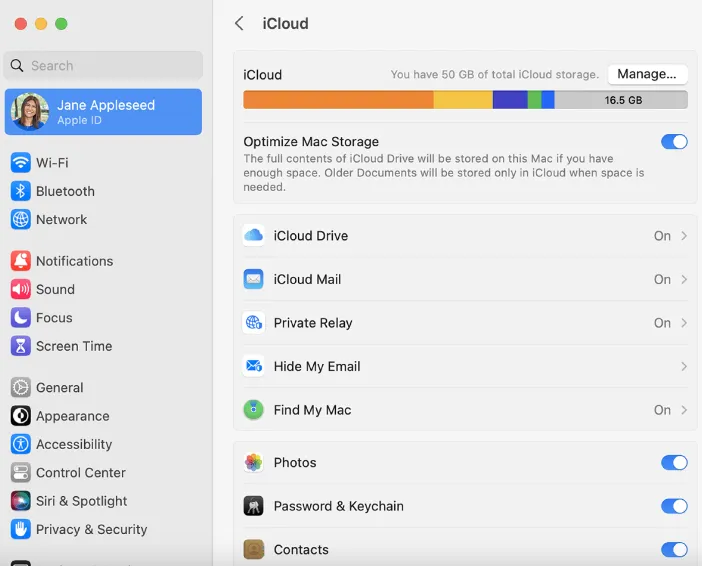Click the Password & Keychain keys icon
The height and width of the screenshot is (566, 702).
click(253, 506)
